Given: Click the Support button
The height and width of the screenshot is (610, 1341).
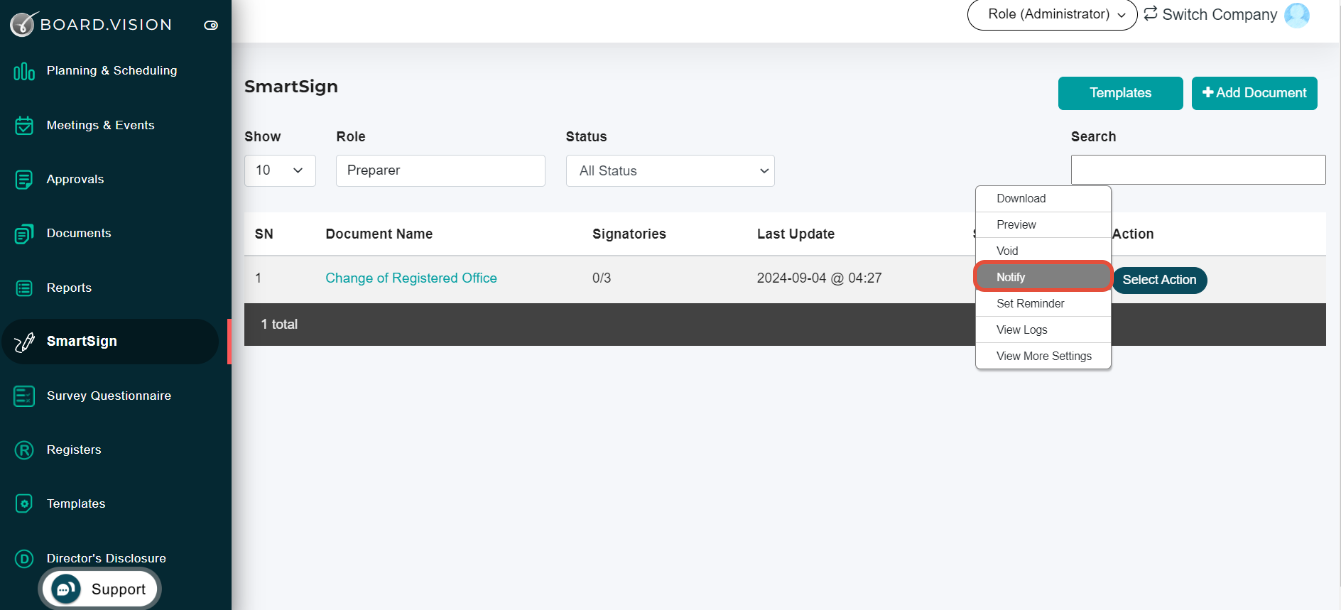Looking at the screenshot, I should 100,589.
